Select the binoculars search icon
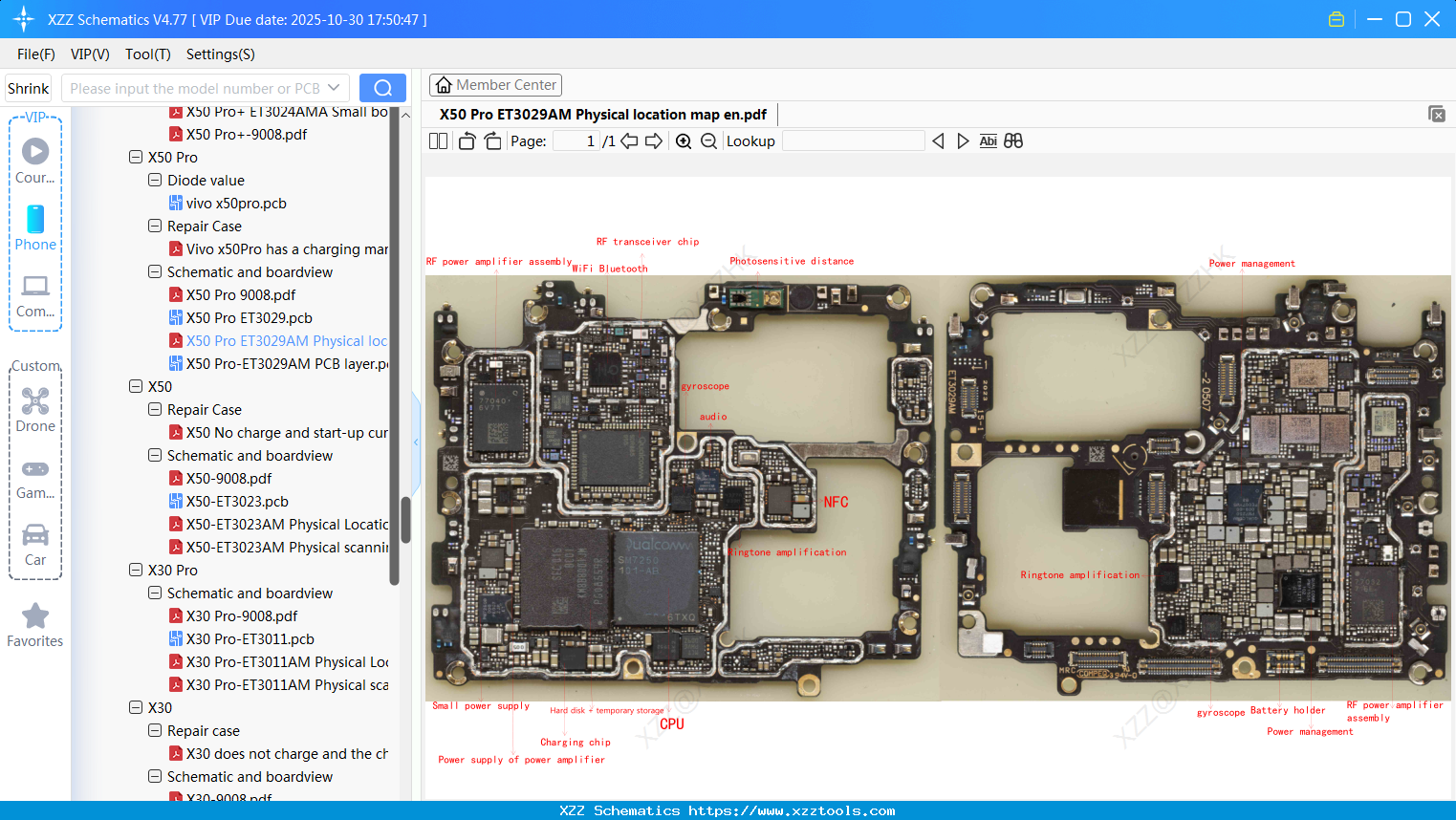This screenshot has height=820, width=1456. (1012, 140)
